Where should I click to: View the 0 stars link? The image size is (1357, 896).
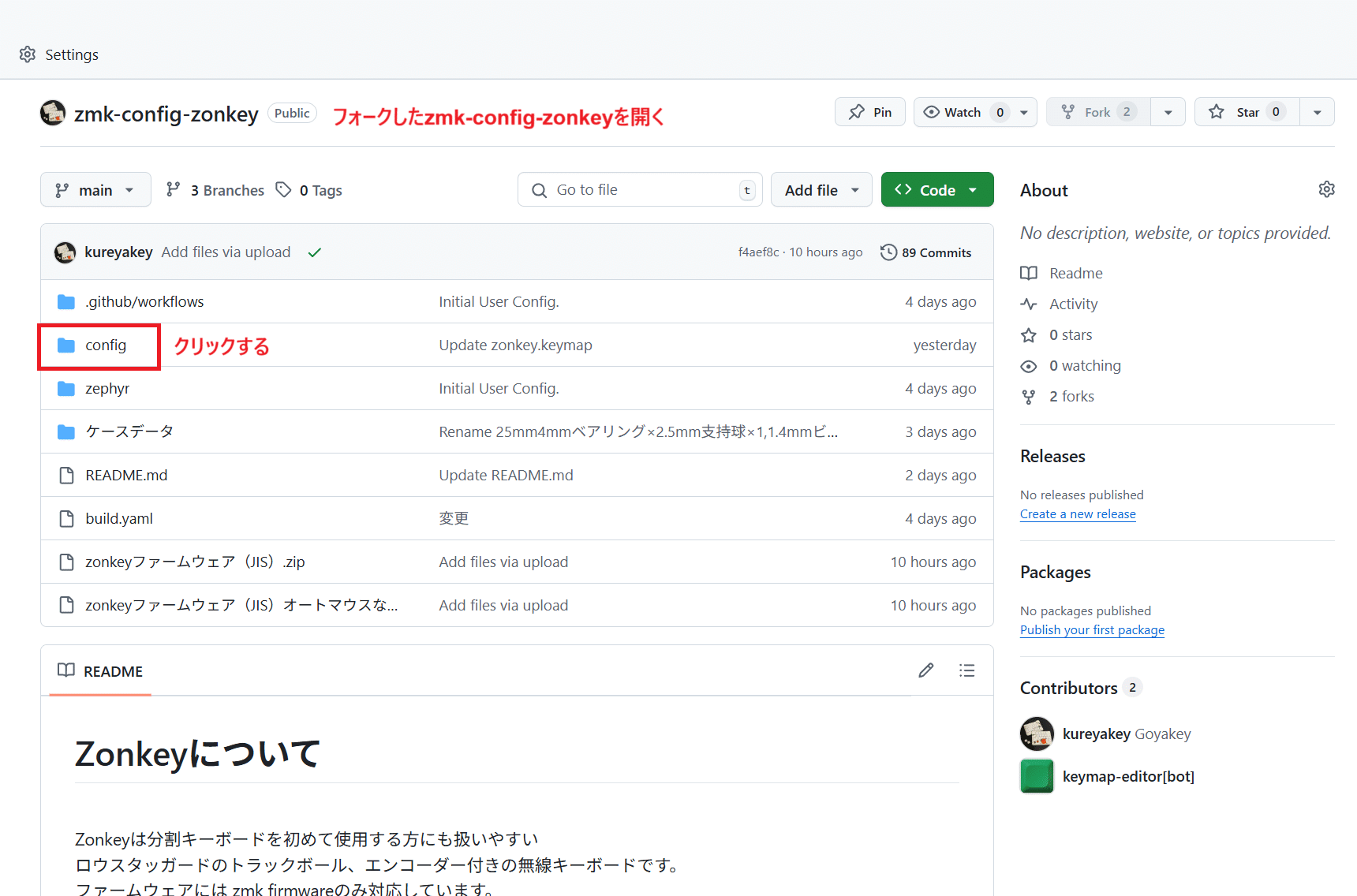(x=1056, y=335)
